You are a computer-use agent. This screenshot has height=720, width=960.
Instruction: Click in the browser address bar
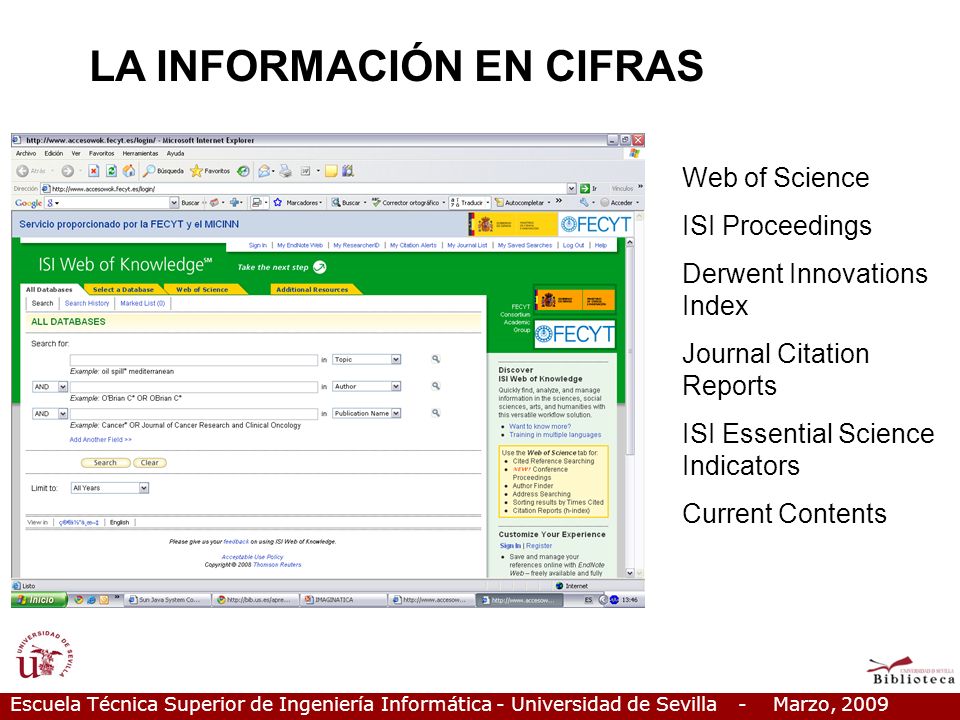308,189
